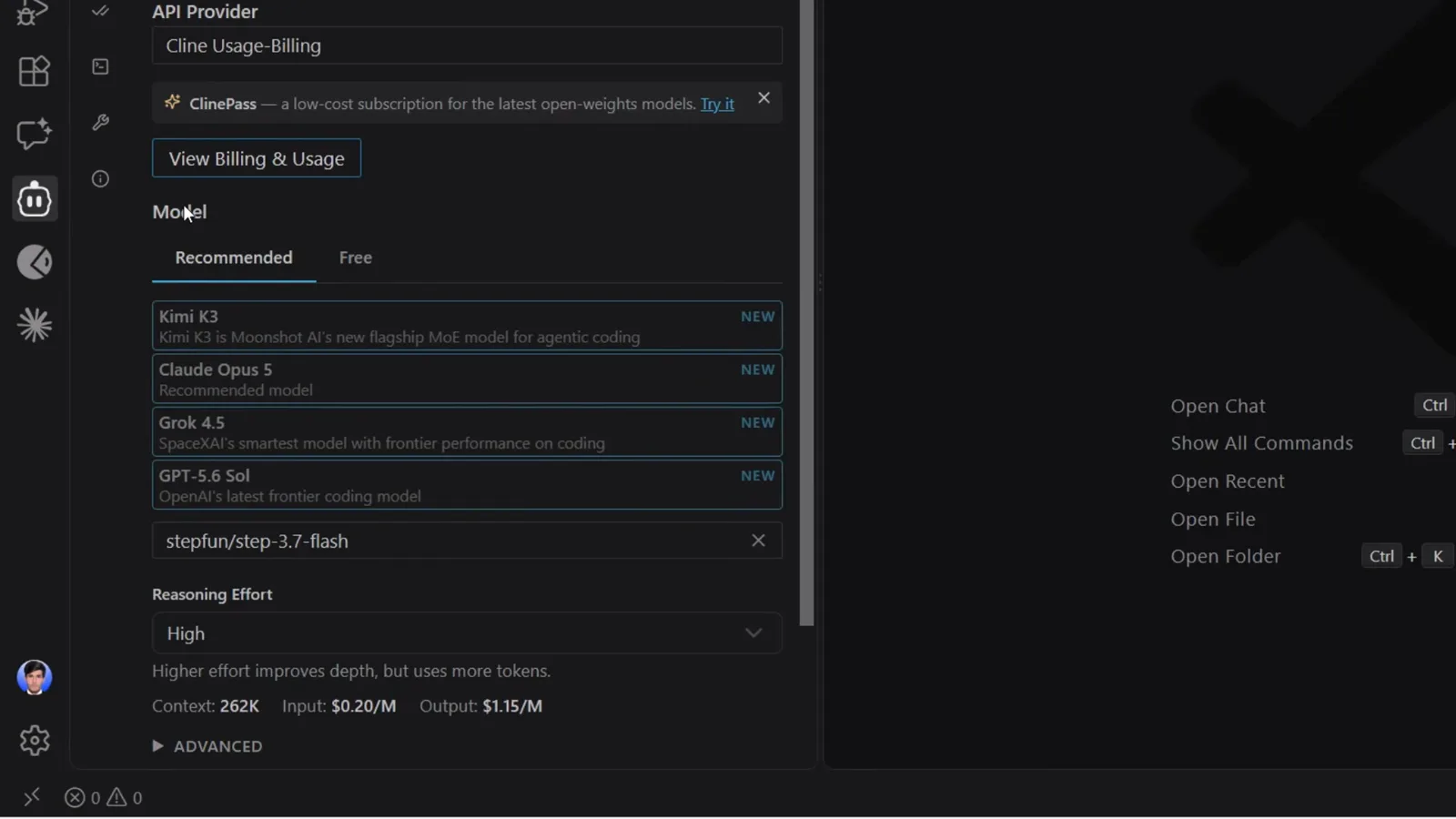This screenshot has width=1456, height=819.
Task: Open the starburst icon in activity bar
Action: pyautogui.click(x=35, y=325)
